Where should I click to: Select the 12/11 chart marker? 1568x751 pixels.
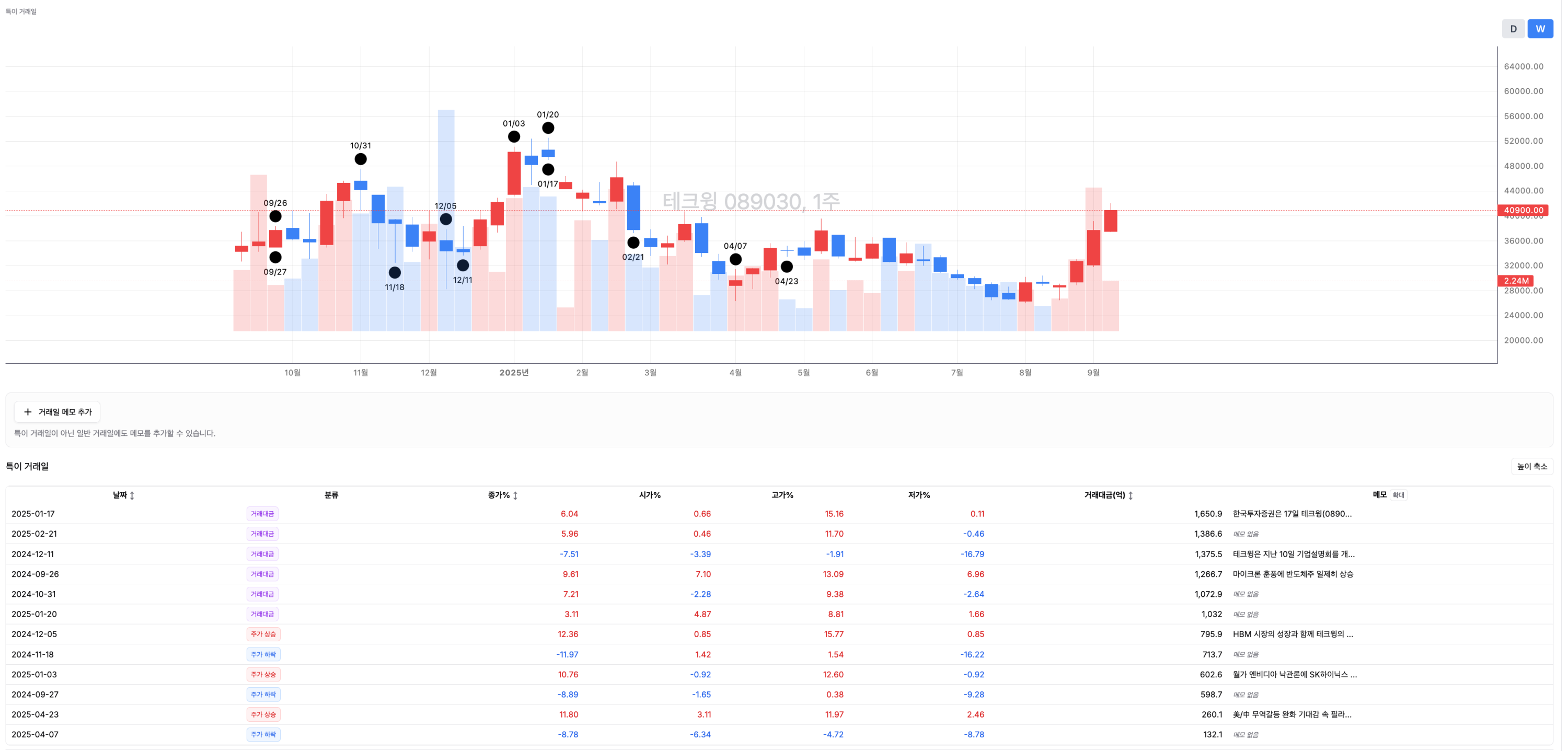(x=463, y=265)
